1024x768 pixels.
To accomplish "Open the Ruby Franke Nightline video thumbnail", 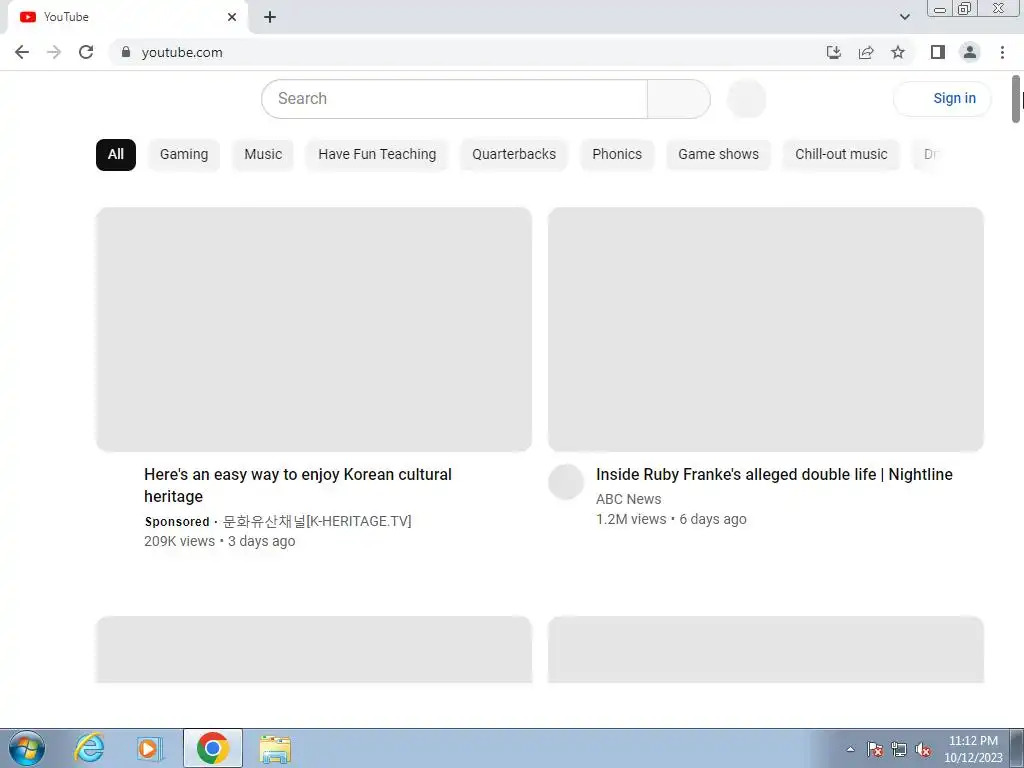I will 766,330.
